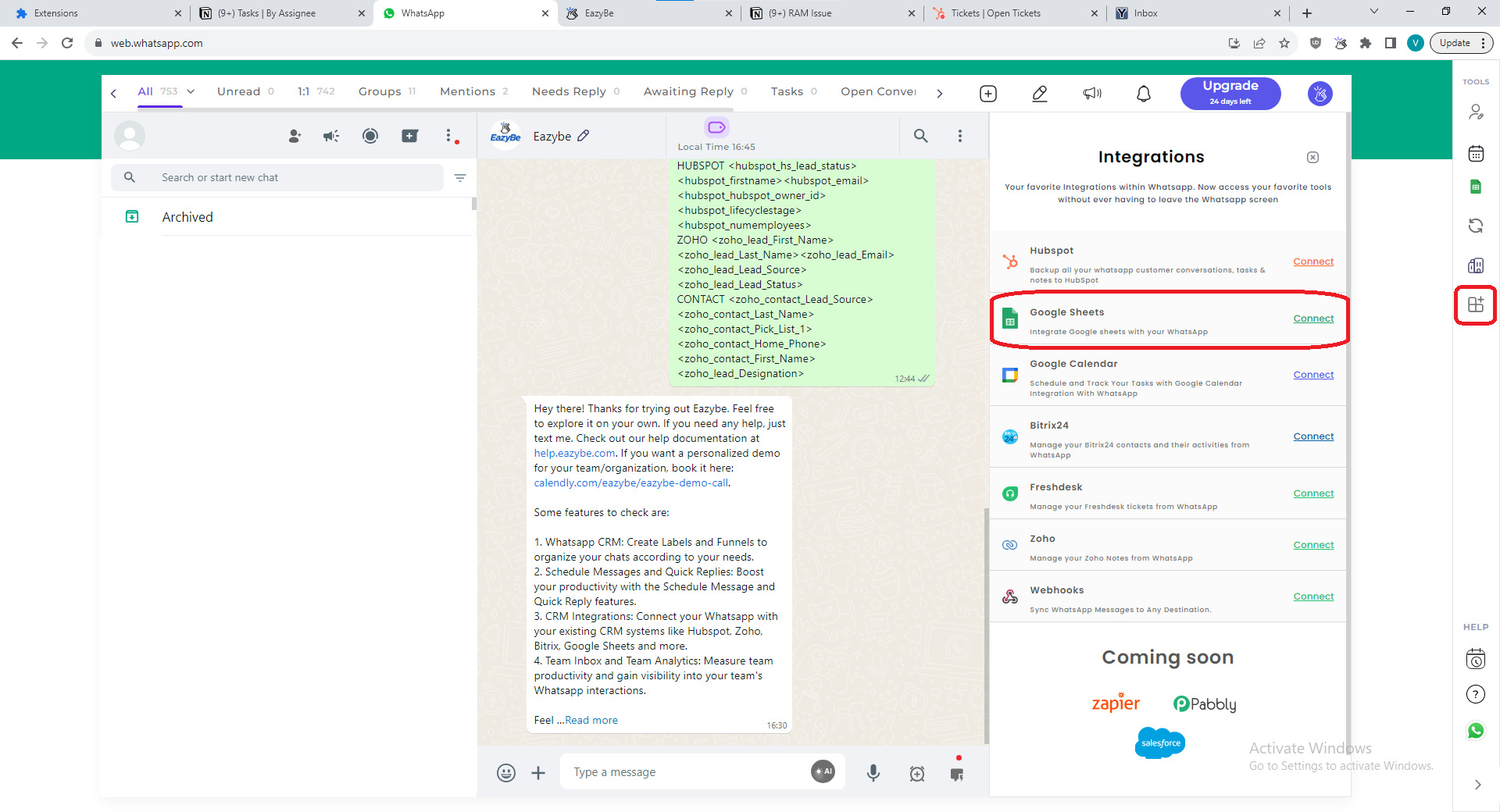Viewport: 1500px width, 812px height.
Task: Click the sync refresh icon in Tools sidebar
Action: point(1475,226)
